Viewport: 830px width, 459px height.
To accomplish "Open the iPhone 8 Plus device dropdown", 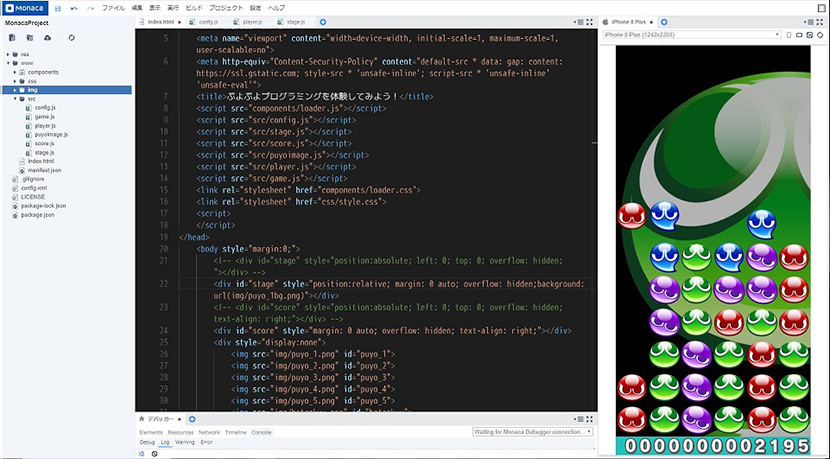I will [692, 35].
